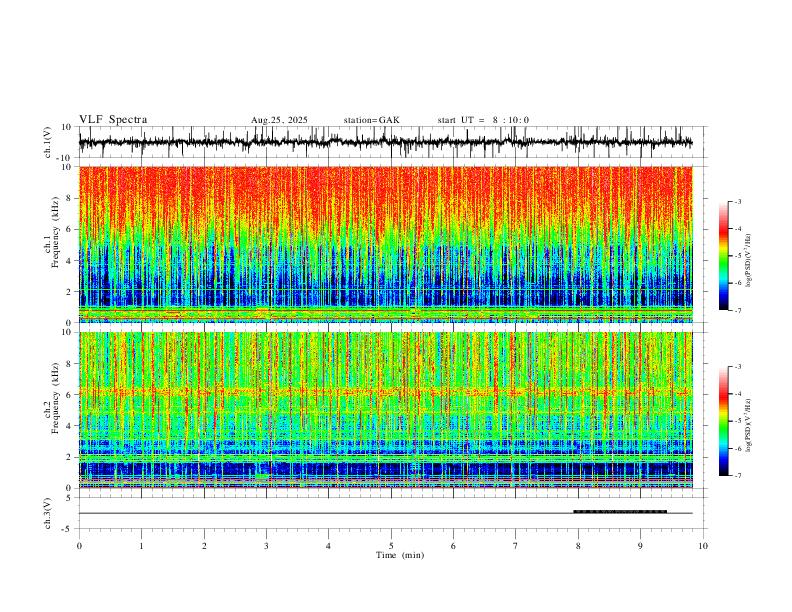Click the 'start UT = 8 :10: 0' text
This screenshot has width=792, height=612.
coord(483,120)
